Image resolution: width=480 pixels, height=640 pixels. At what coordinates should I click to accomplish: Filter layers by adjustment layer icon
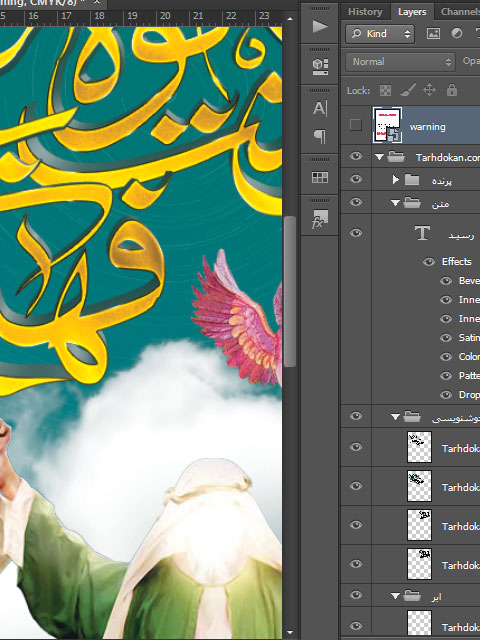pyautogui.click(x=457, y=34)
